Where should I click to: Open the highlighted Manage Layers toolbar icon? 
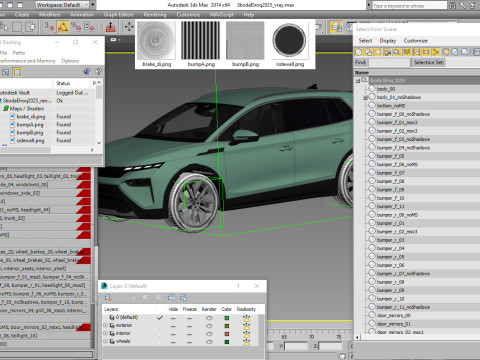(x=336, y=27)
